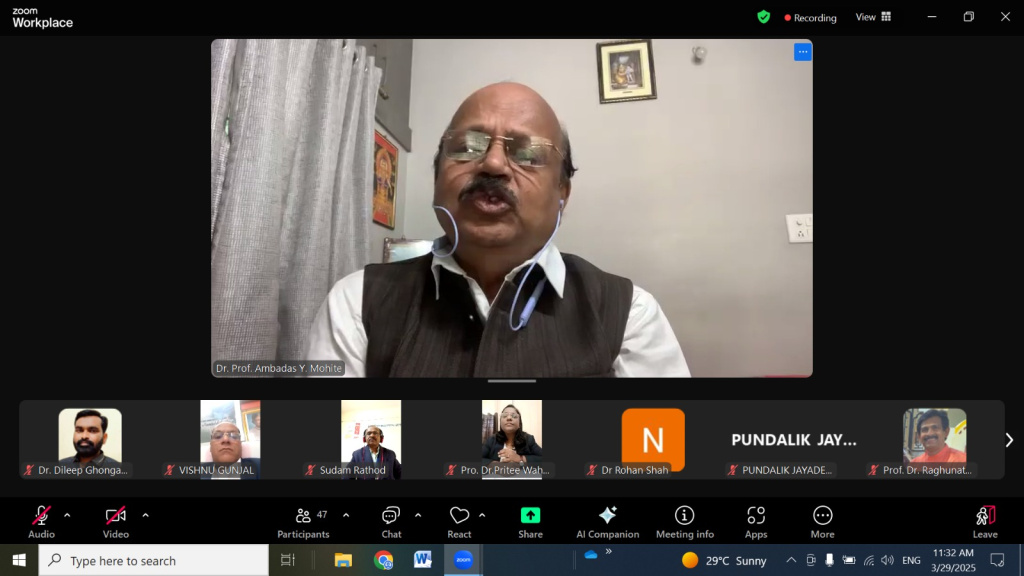Leave the meeting
Image resolution: width=1024 pixels, height=576 pixels.
coord(985,521)
